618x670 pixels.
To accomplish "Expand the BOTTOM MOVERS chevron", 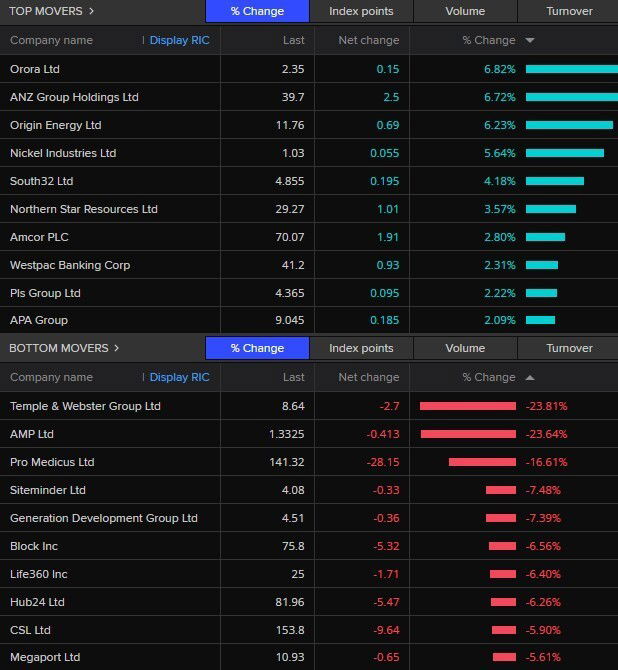I will point(116,348).
